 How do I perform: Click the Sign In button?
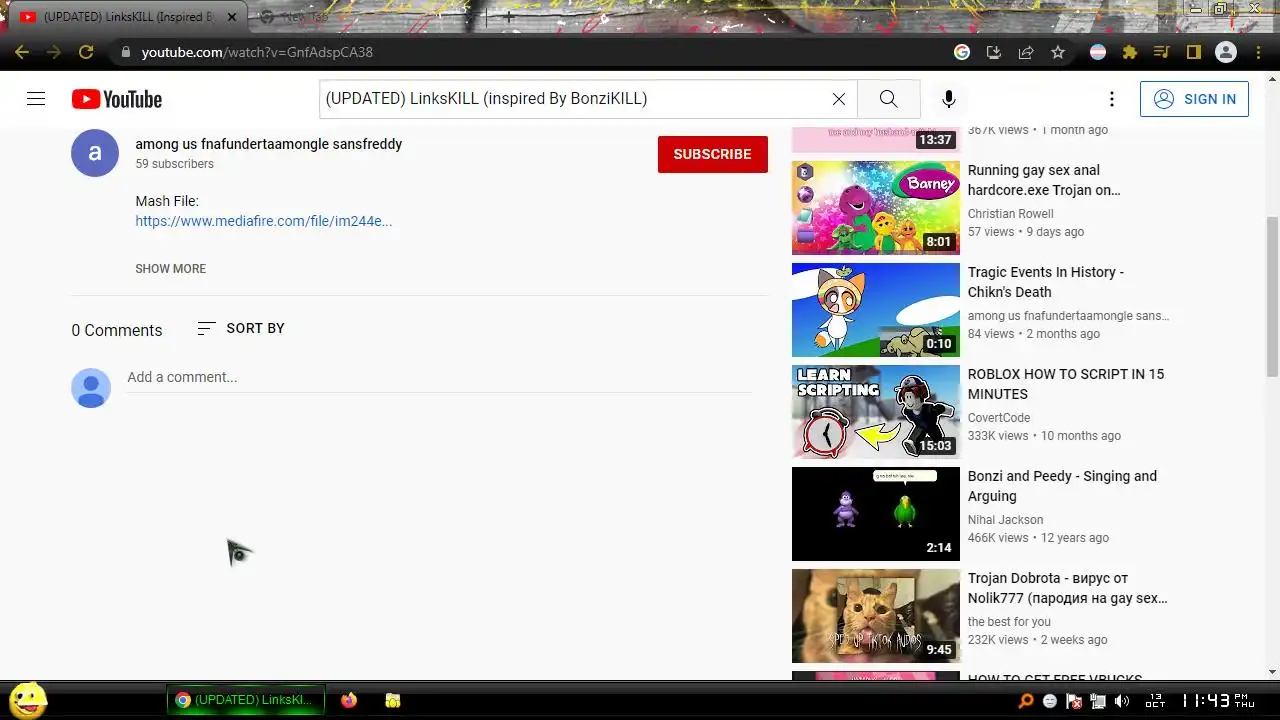[1194, 99]
